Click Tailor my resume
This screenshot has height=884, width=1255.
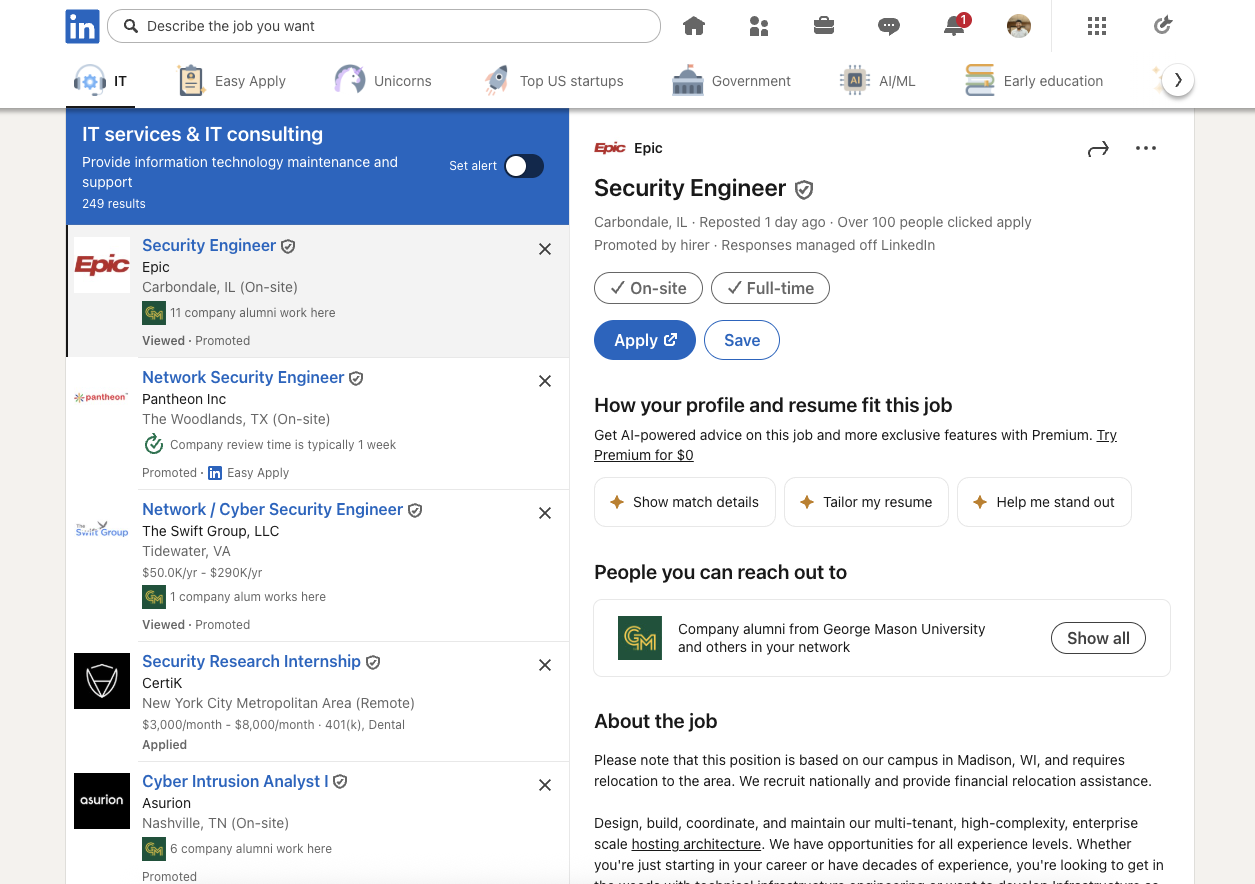click(866, 502)
